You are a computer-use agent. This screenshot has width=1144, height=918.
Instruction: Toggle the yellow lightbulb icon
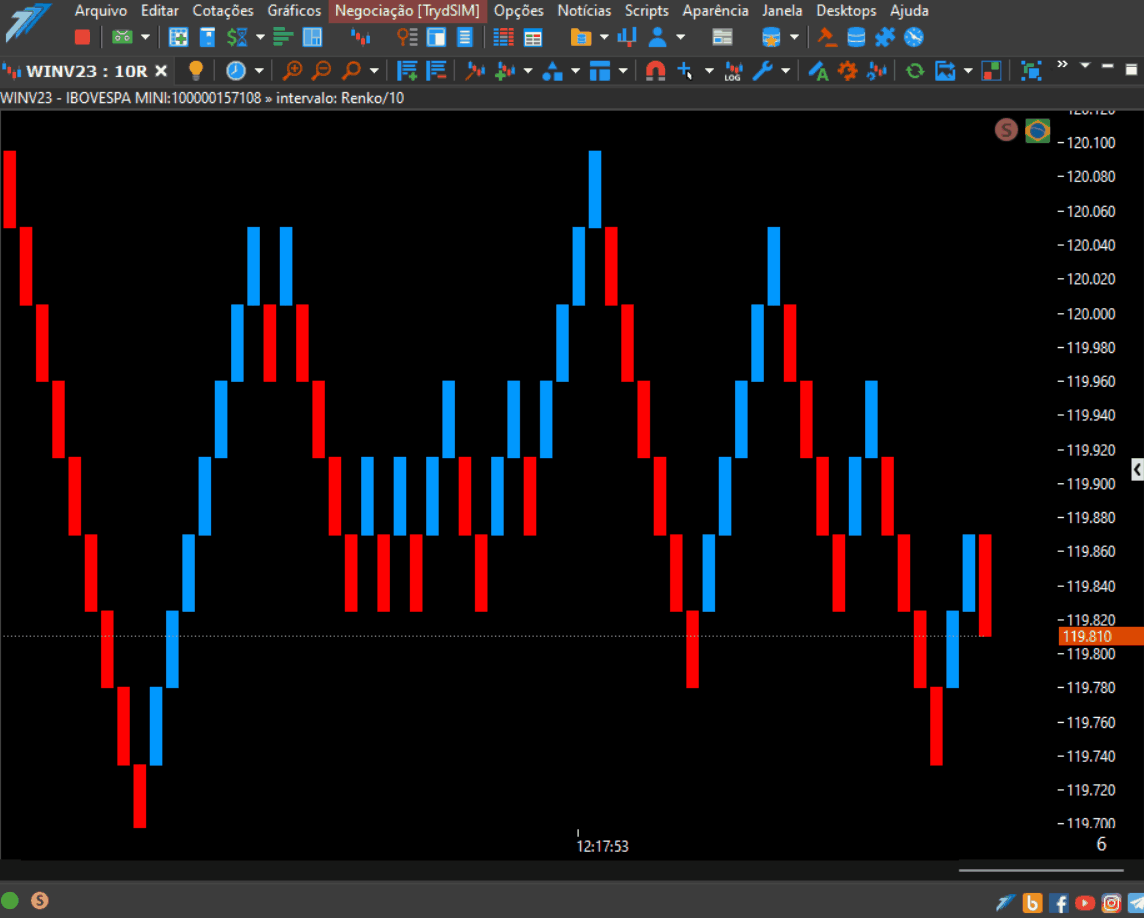pyautogui.click(x=196, y=71)
